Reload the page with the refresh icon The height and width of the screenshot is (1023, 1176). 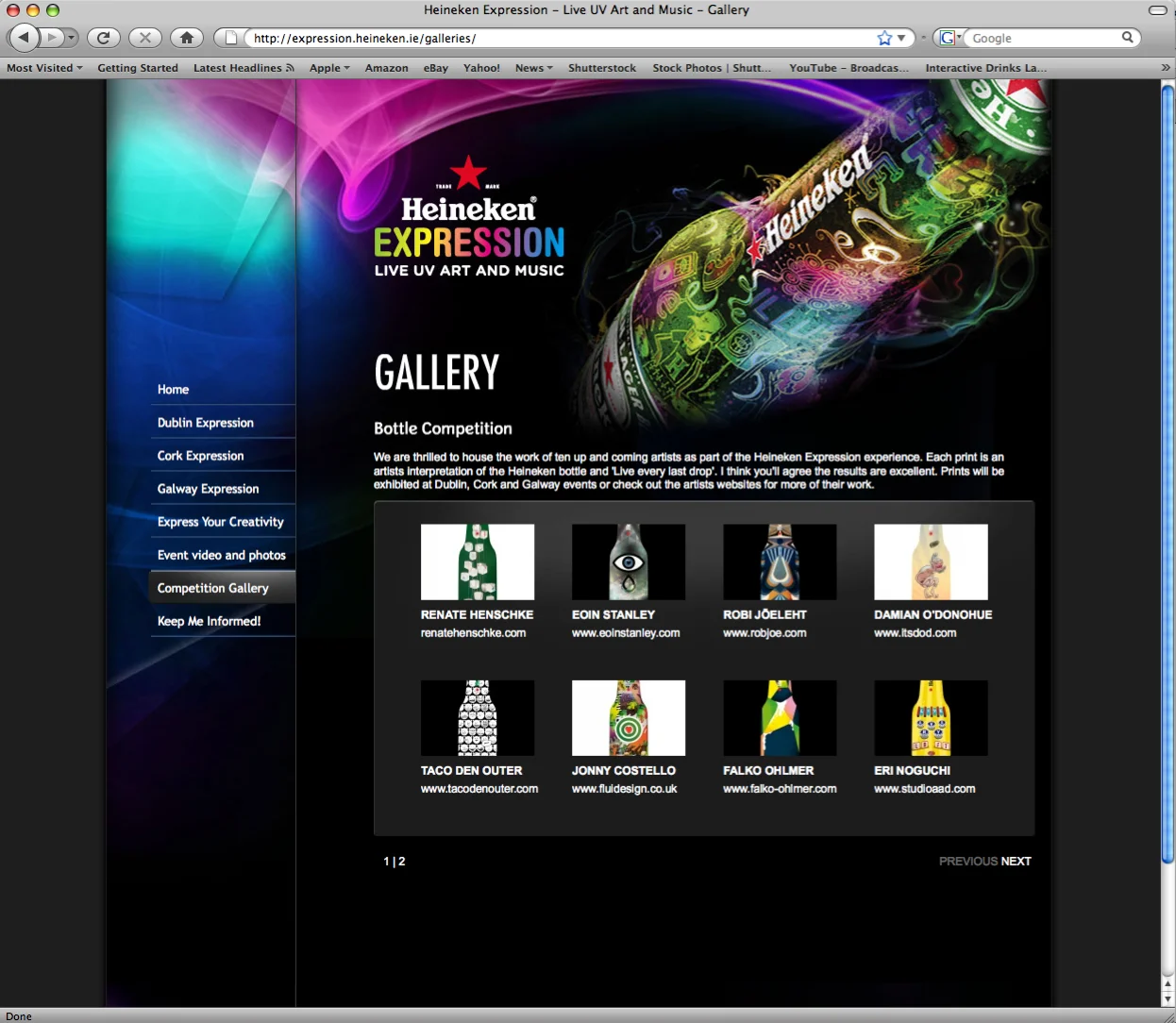(x=104, y=38)
